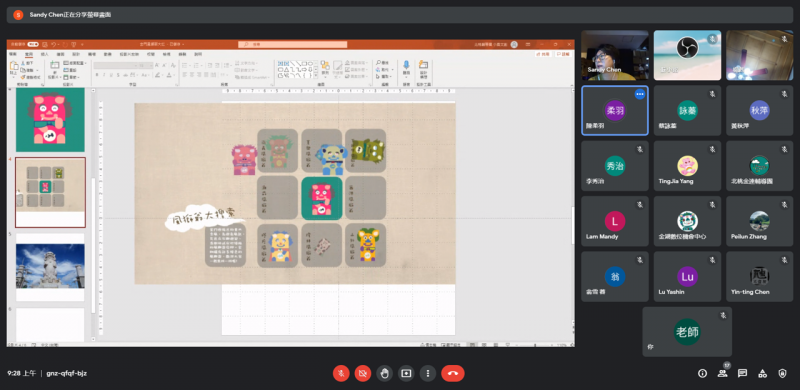Click the center pink lion tile on slide
The image size is (800, 390).
coord(321,198)
